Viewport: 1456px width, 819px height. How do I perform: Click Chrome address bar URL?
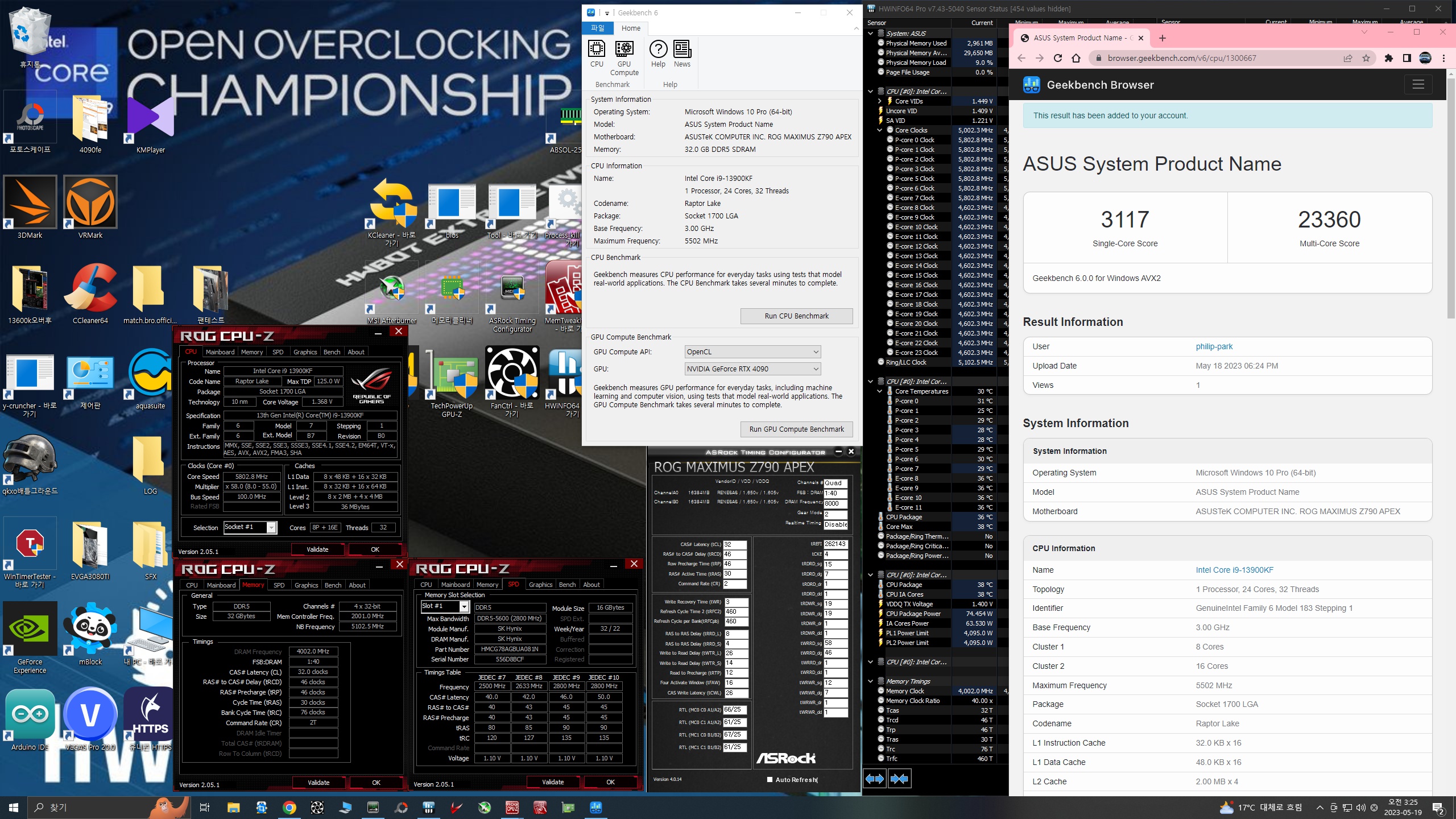(1182, 58)
